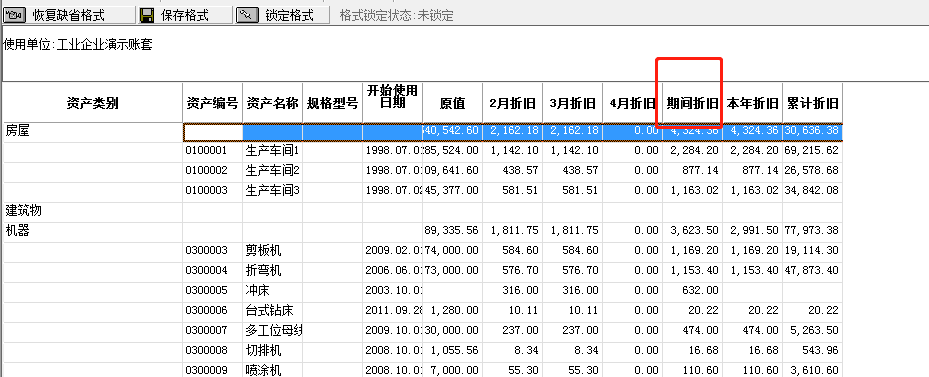This screenshot has height=377, width=929.
Task: Click asset name 喷涂机
Action: pyautogui.click(x=264, y=370)
